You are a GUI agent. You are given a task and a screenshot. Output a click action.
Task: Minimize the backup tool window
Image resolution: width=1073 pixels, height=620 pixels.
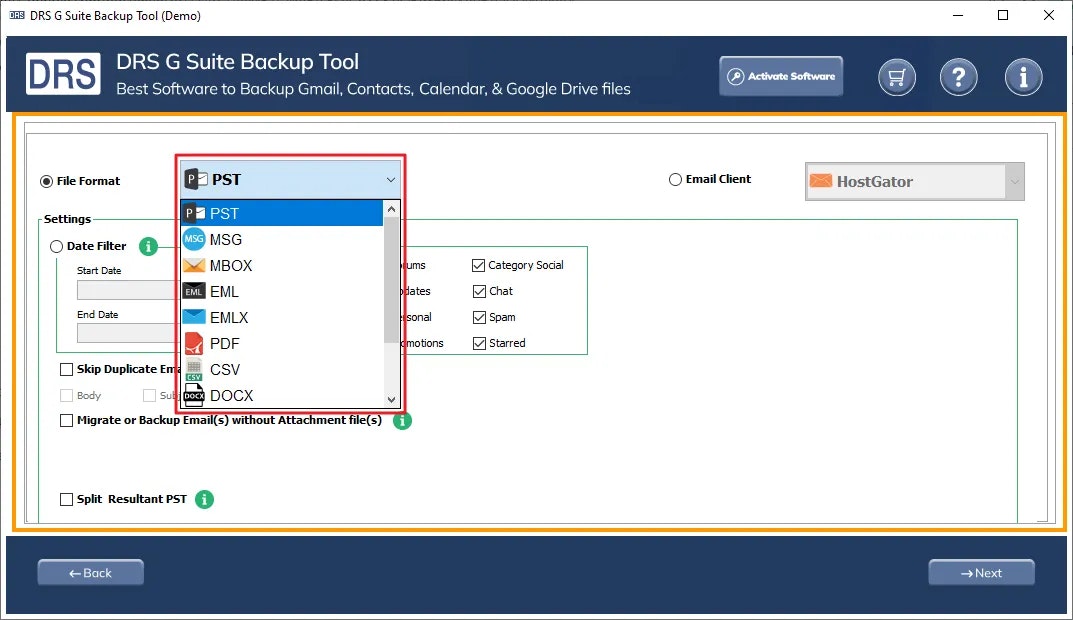coord(958,15)
